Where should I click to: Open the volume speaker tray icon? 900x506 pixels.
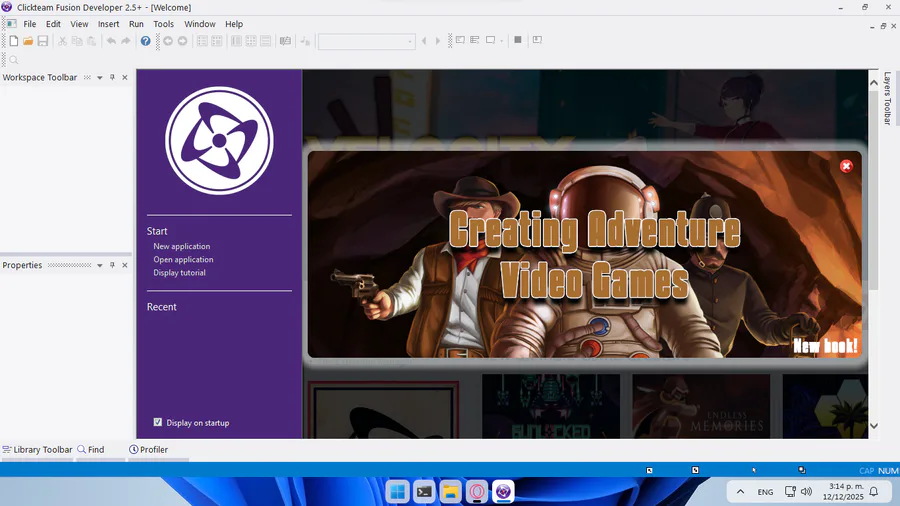tap(806, 492)
